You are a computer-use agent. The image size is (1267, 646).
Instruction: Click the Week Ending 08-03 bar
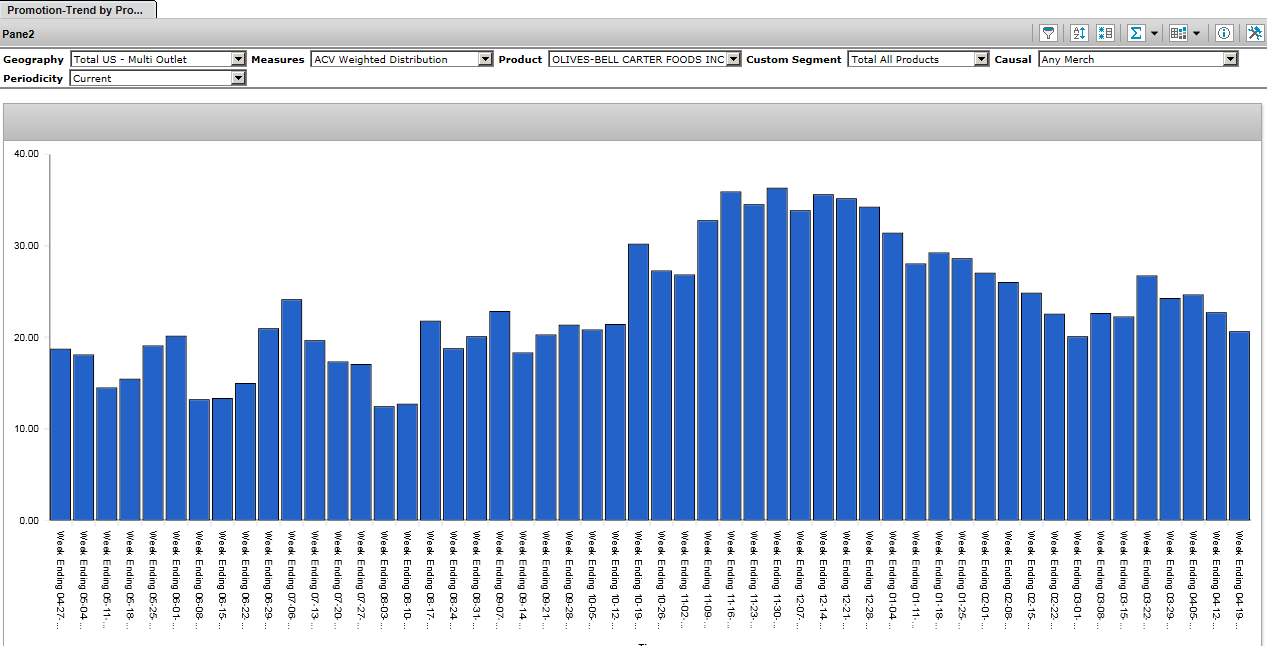384,463
